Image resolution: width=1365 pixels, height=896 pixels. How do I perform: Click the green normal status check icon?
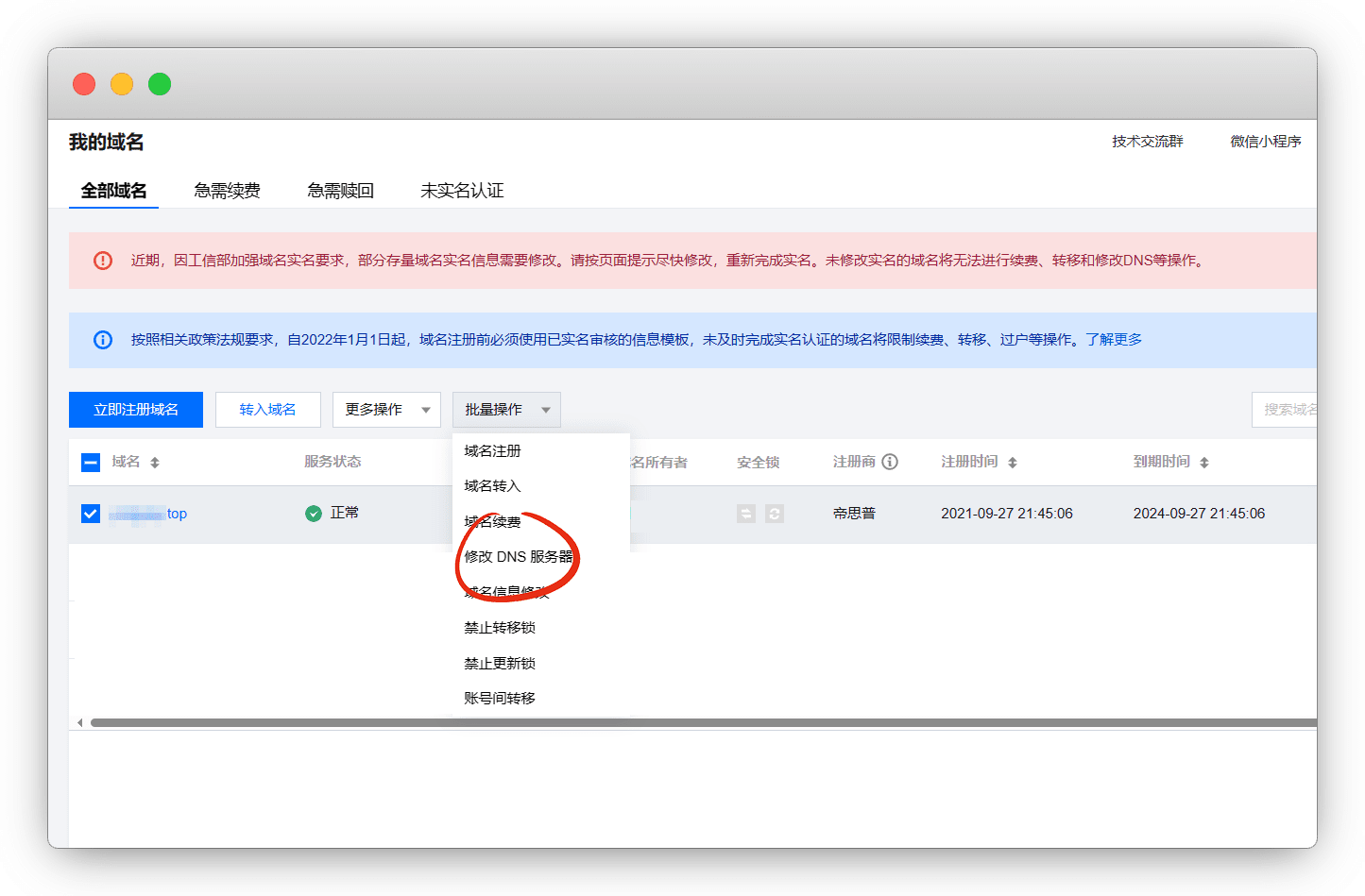[x=314, y=514]
